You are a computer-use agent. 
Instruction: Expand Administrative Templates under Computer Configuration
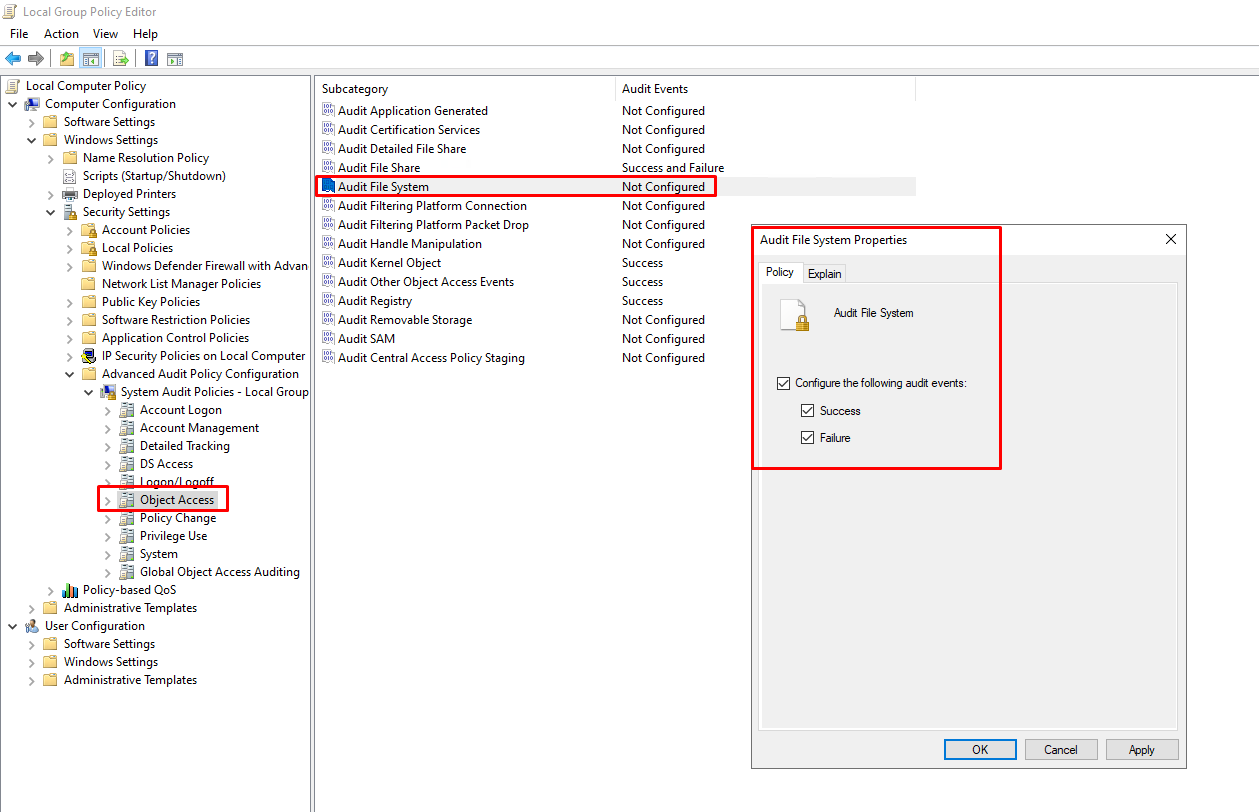point(31,608)
